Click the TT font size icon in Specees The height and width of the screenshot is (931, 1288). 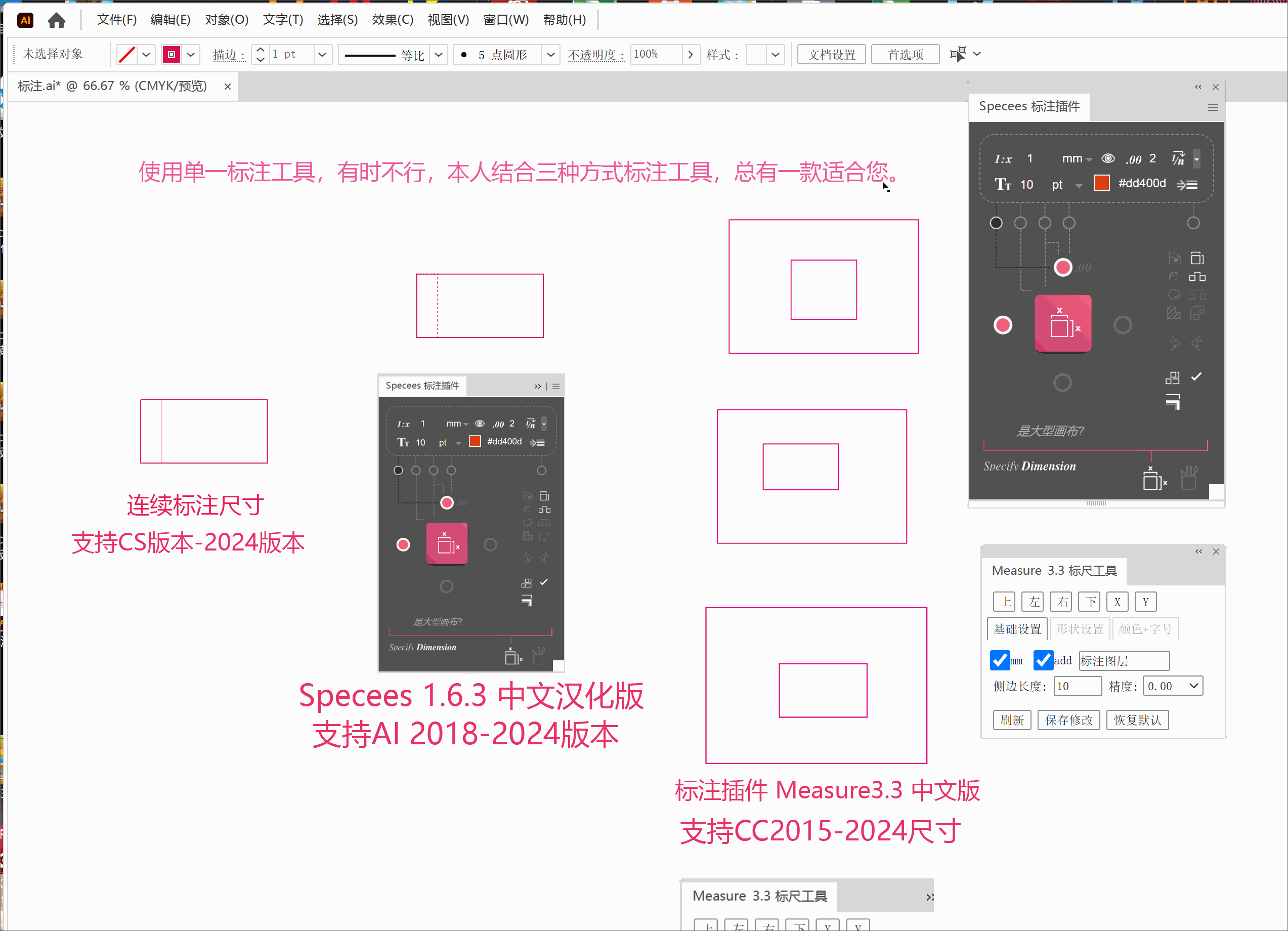click(1003, 185)
